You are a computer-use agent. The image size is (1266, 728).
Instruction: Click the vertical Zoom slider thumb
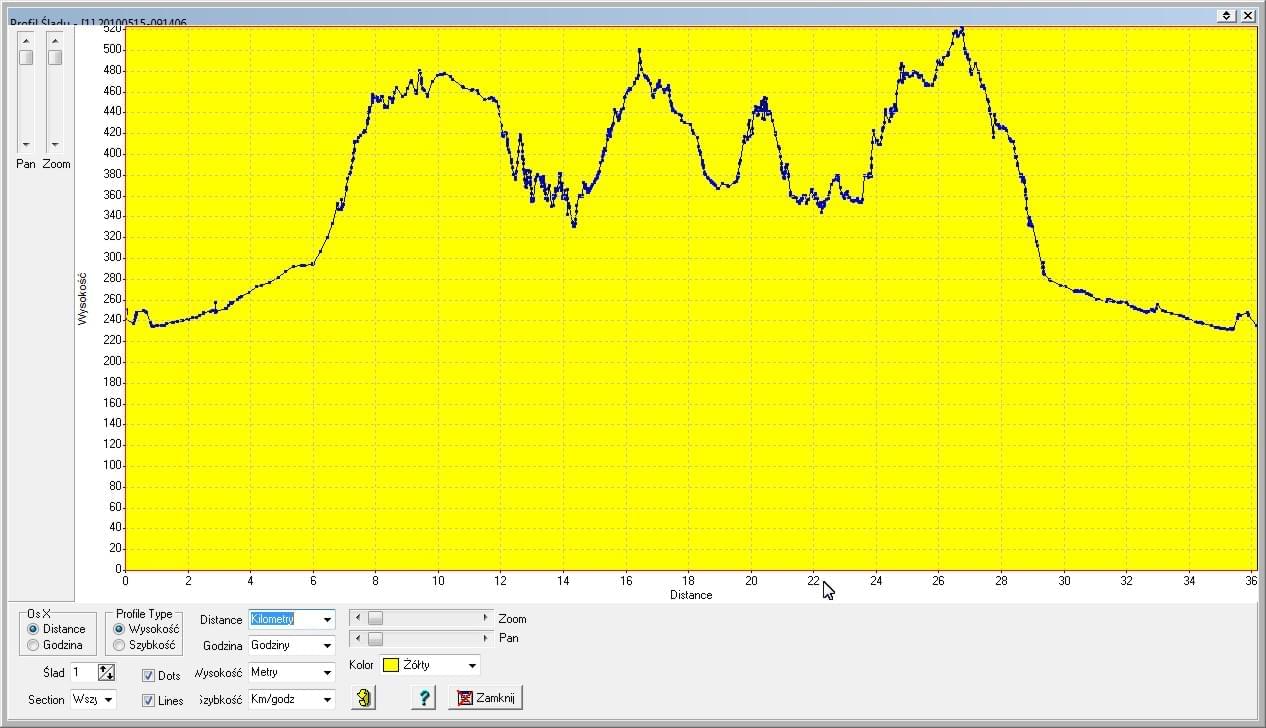[55, 57]
